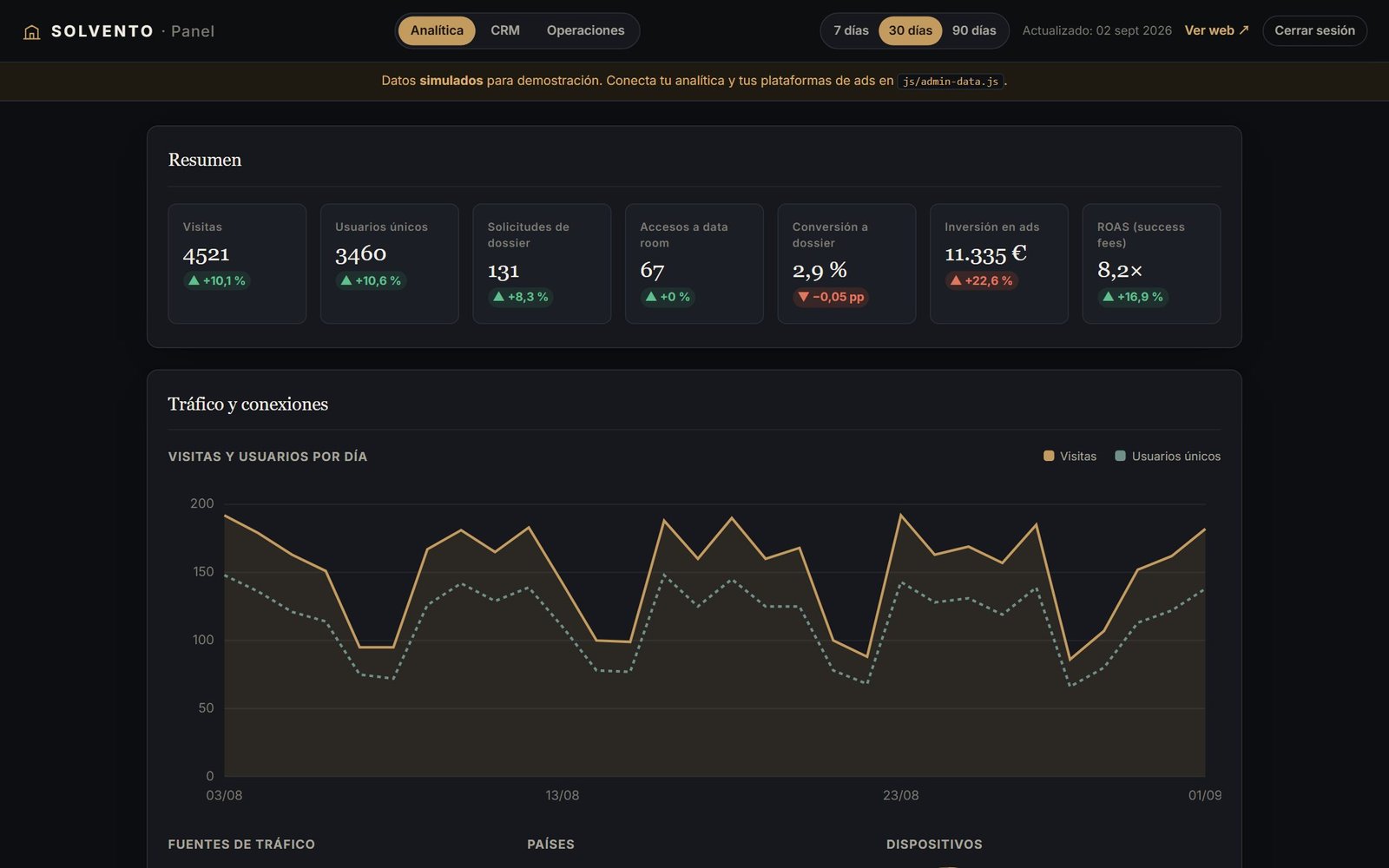
Task: Click the +8,3 % dossier change badge
Action: point(520,297)
